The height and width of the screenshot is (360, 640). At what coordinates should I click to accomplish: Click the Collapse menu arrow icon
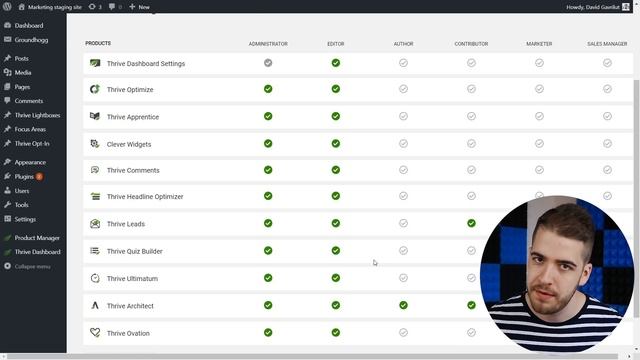pyautogui.click(x=7, y=266)
